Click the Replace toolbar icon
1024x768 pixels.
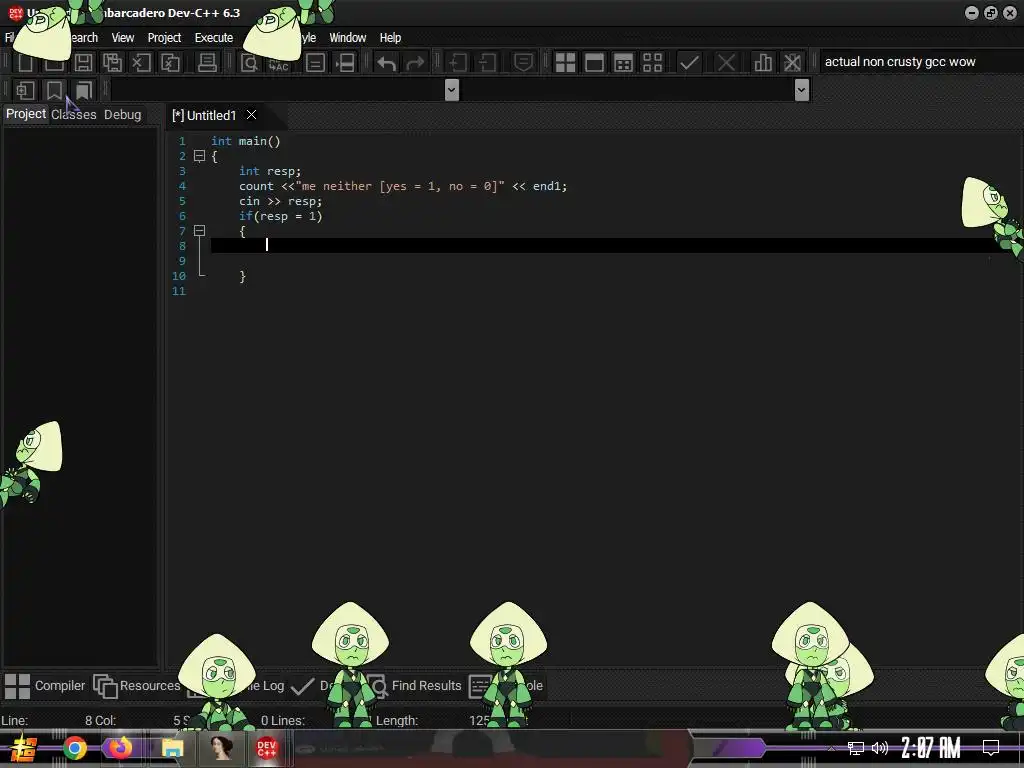[279, 63]
